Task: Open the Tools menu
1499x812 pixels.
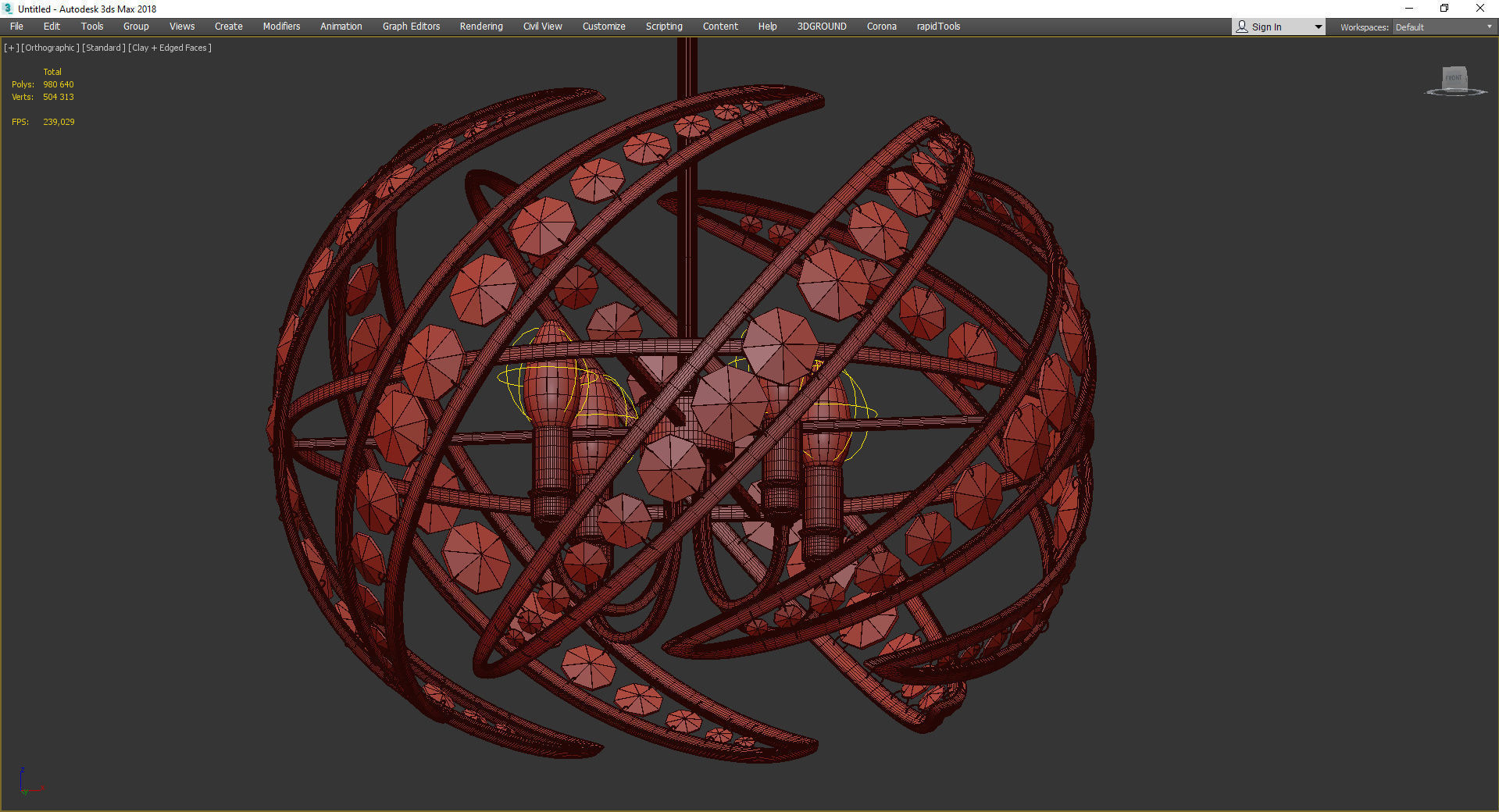Action: coord(92,27)
